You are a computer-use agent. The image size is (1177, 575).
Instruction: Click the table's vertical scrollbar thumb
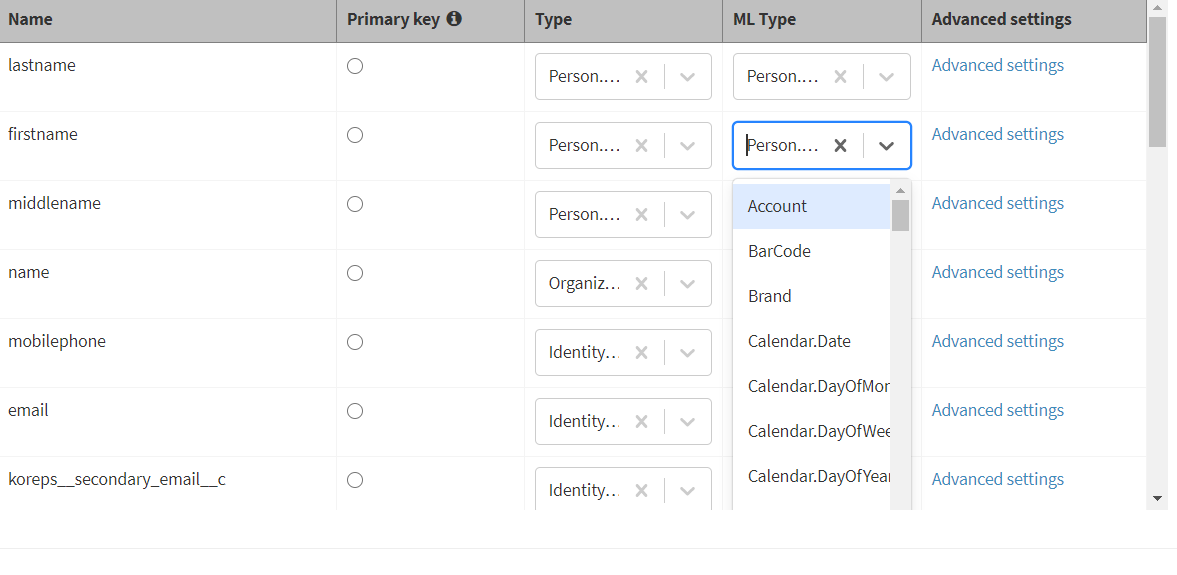(1157, 80)
